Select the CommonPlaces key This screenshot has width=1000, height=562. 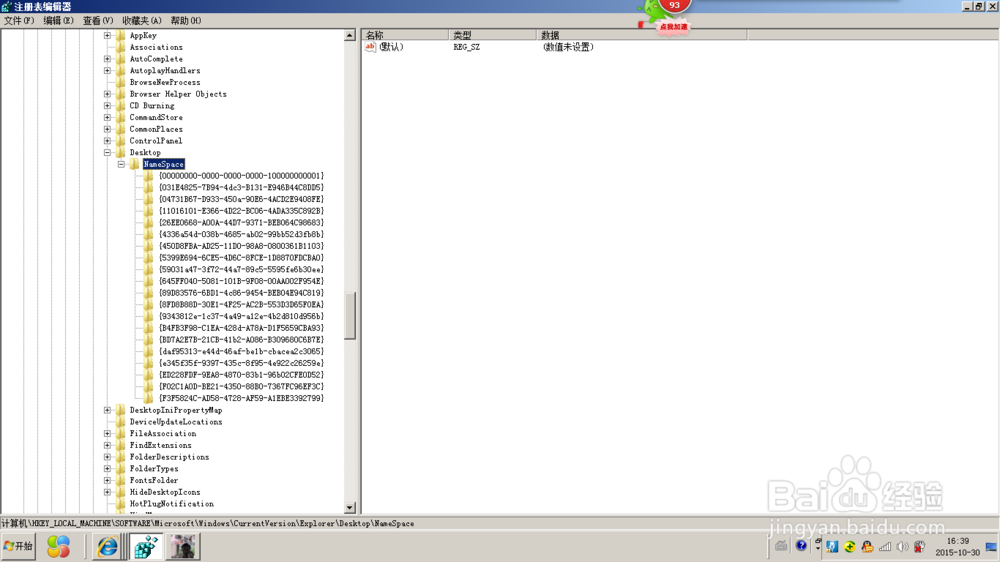coord(156,129)
